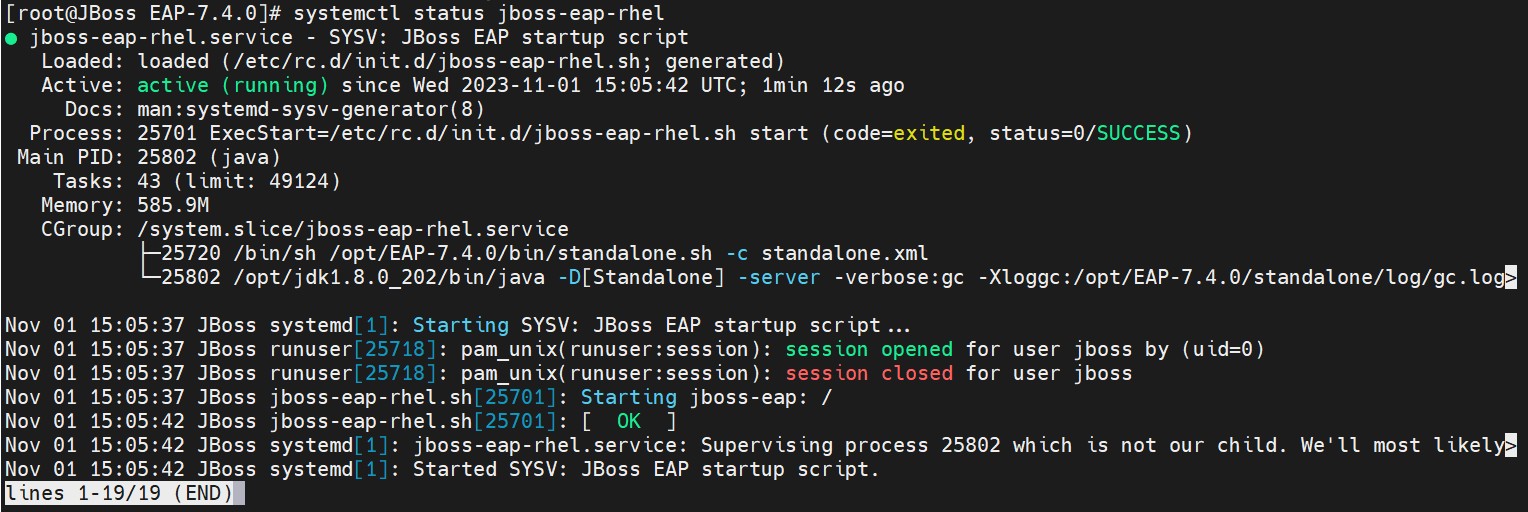Screen dimensions: 1528x512
Task: Click the truncation arrow after gc.log
Action: click(1510, 278)
